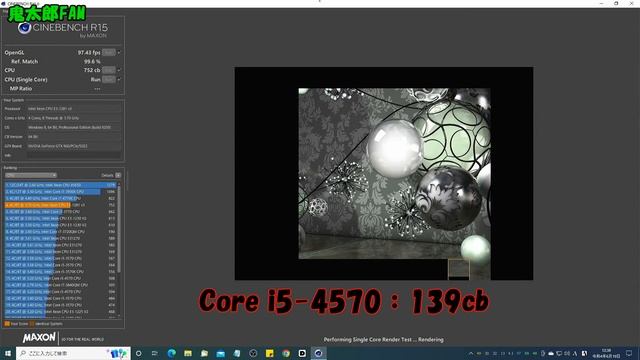Toggle the checkbox next to CPU (Single Core)
Image resolution: width=640 pixels, height=360 pixels.
pos(119,80)
